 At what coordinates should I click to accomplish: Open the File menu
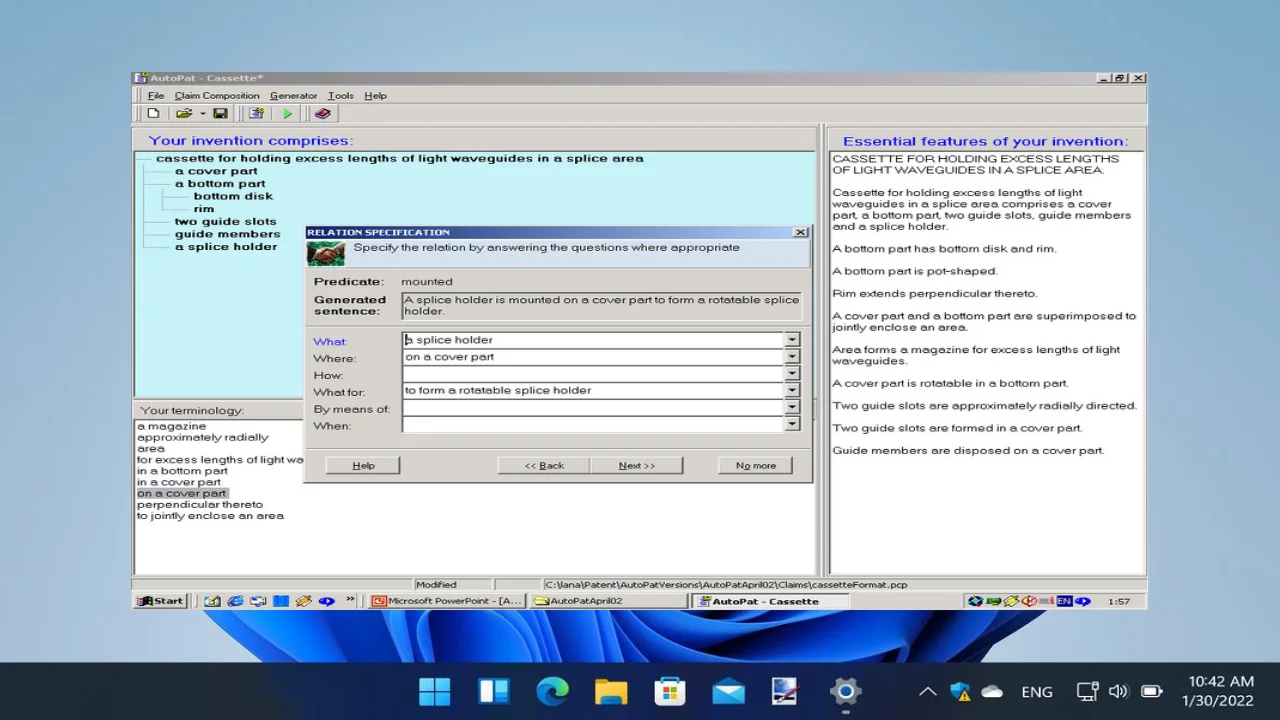[x=156, y=96]
